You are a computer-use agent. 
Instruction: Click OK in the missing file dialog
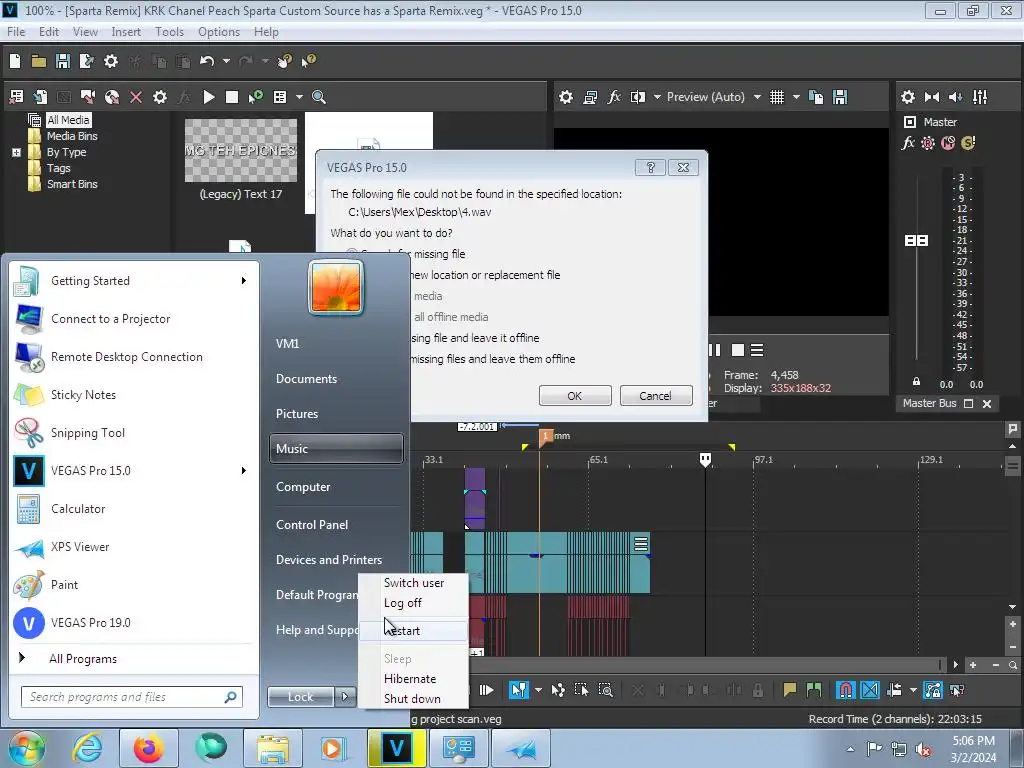575,396
